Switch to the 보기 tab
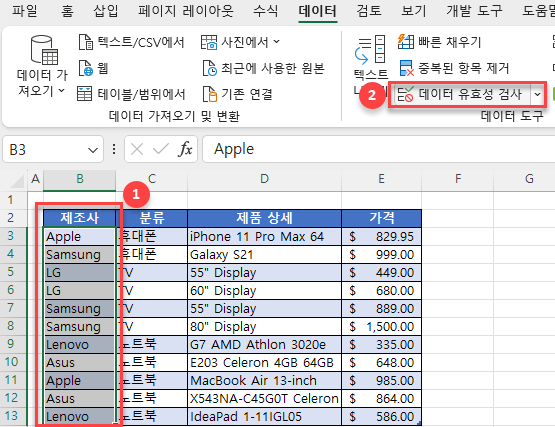Viewport: 555px width, 427px height. [413, 10]
